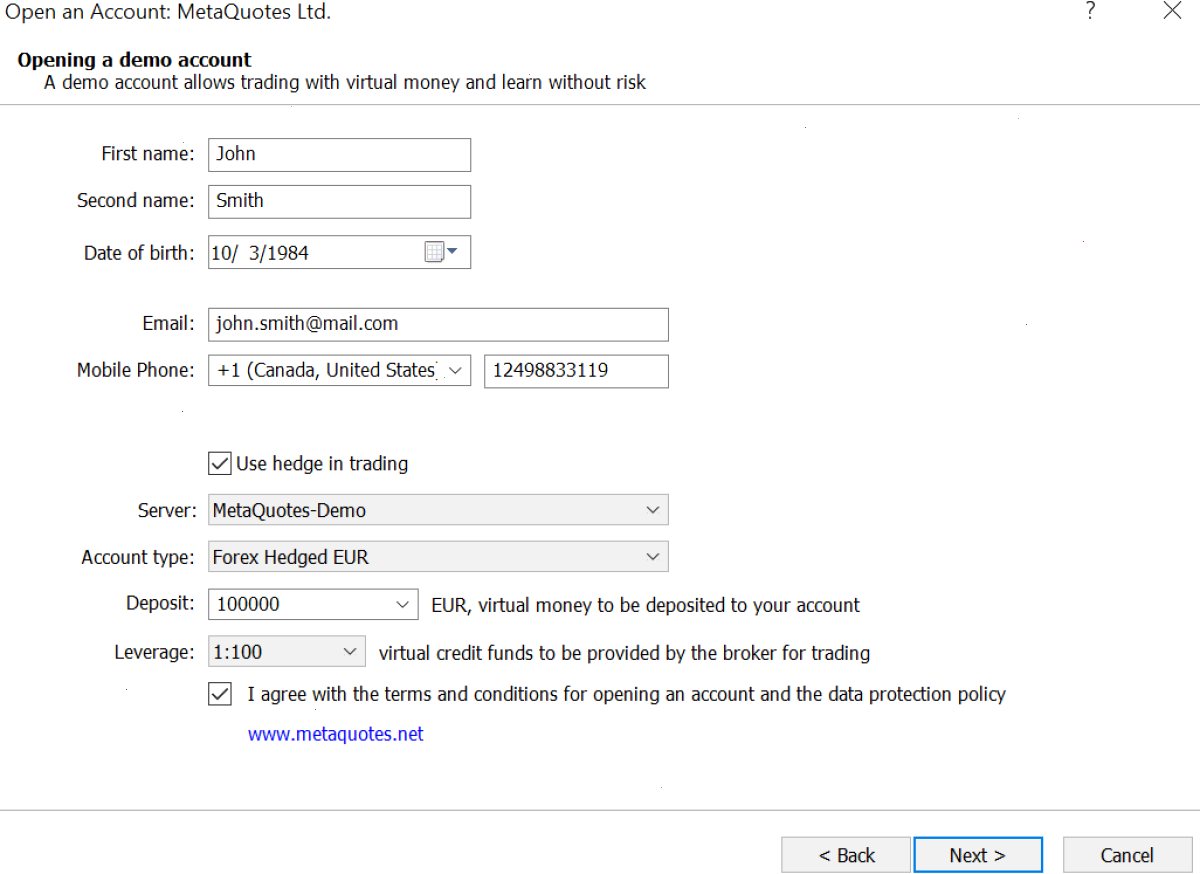Click into the First name field

click(340, 154)
